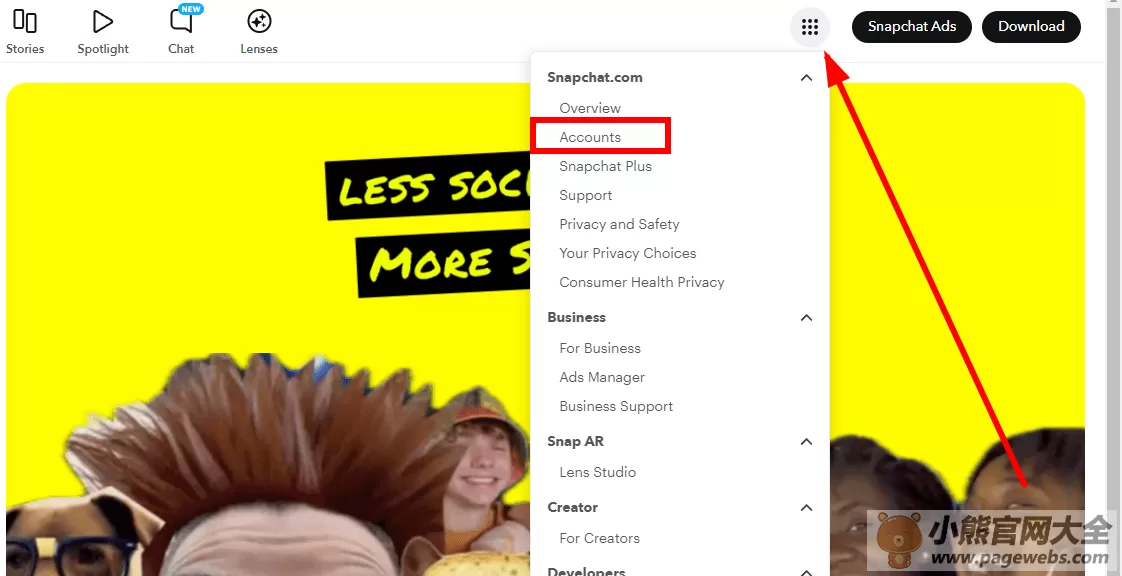Click the Snap AR section heading
This screenshot has width=1122, height=576.
(x=575, y=441)
